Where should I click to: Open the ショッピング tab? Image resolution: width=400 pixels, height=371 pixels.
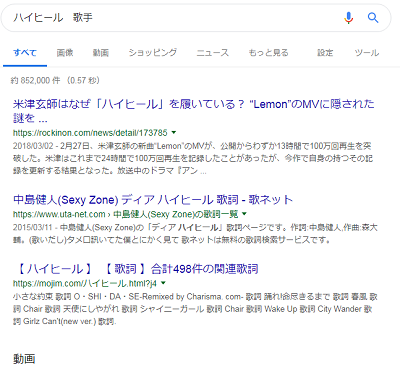(x=153, y=53)
